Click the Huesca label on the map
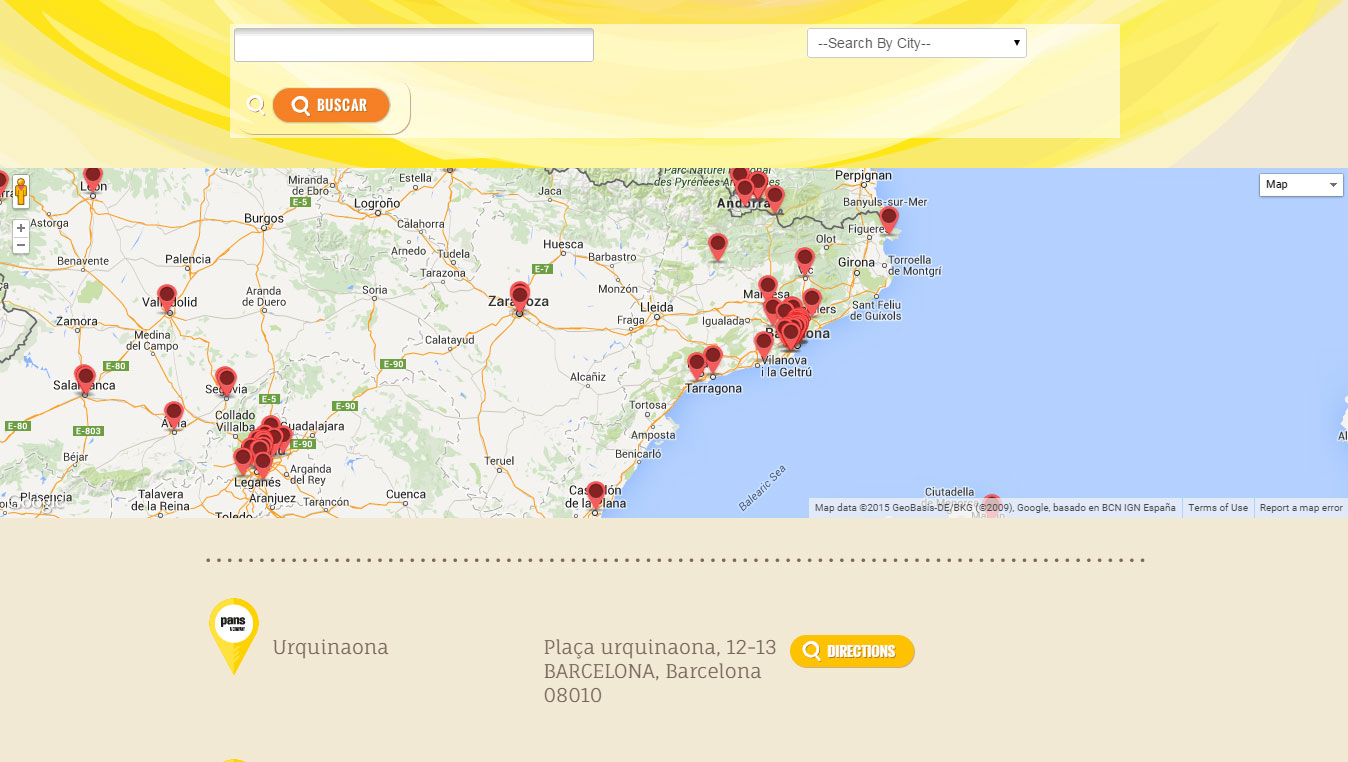This screenshot has height=762, width=1348. tap(563, 244)
